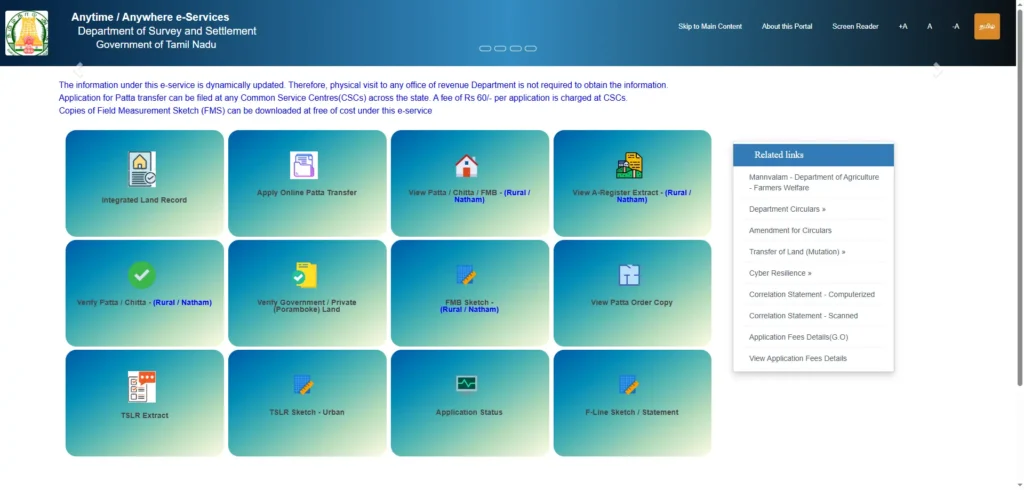Open the Integrated Land Record house-document icon

tap(142, 169)
